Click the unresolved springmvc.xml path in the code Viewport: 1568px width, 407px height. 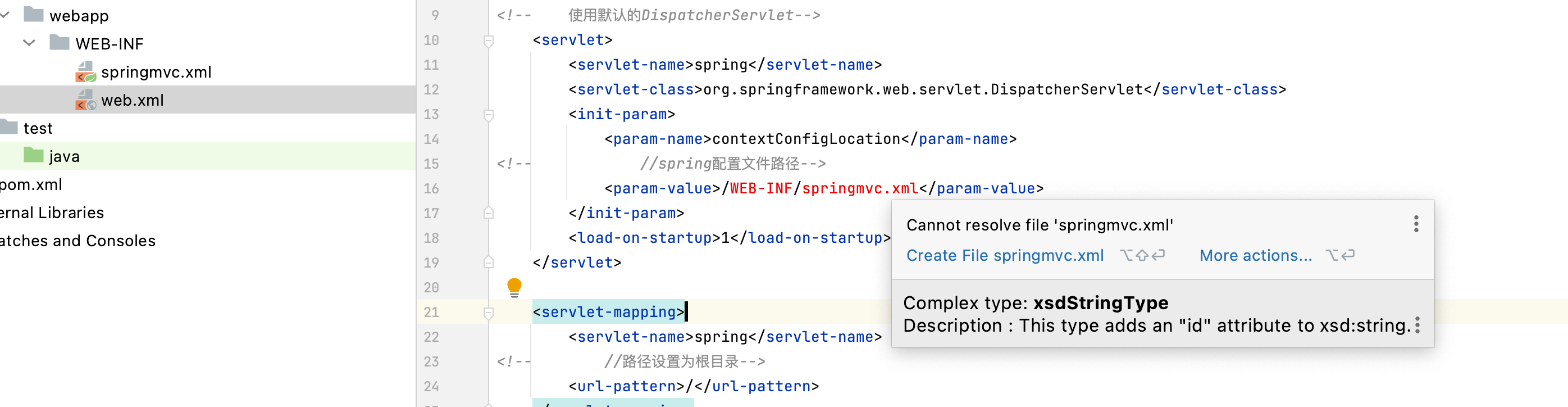click(x=859, y=189)
